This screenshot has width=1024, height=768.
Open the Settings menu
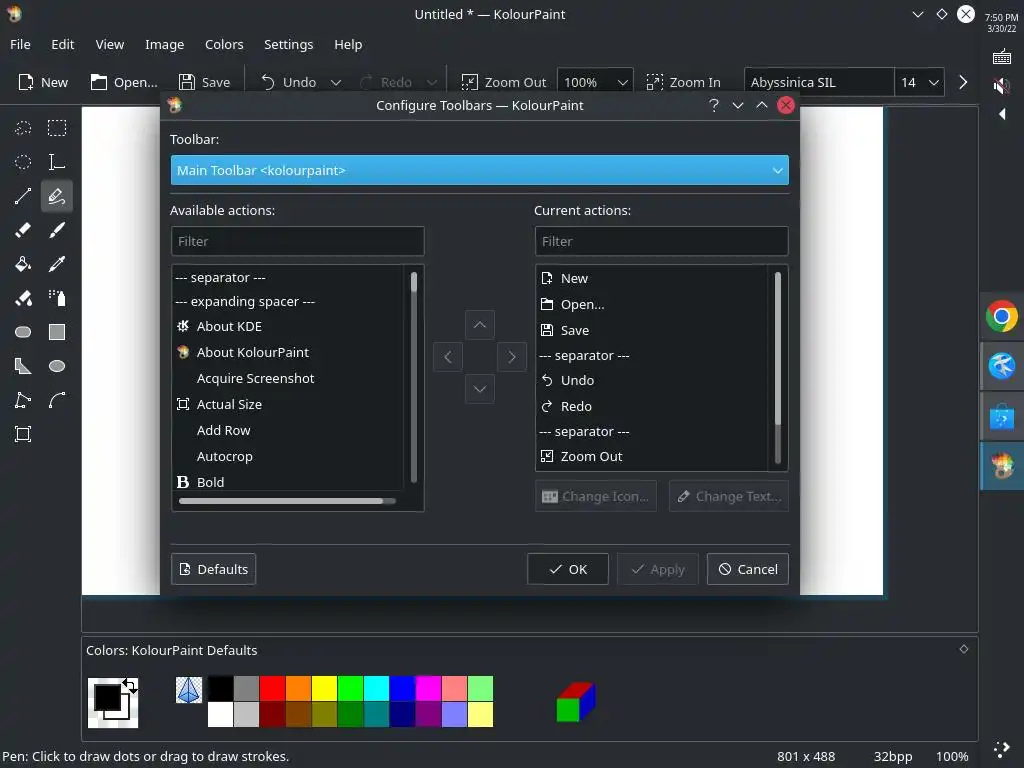coord(289,44)
